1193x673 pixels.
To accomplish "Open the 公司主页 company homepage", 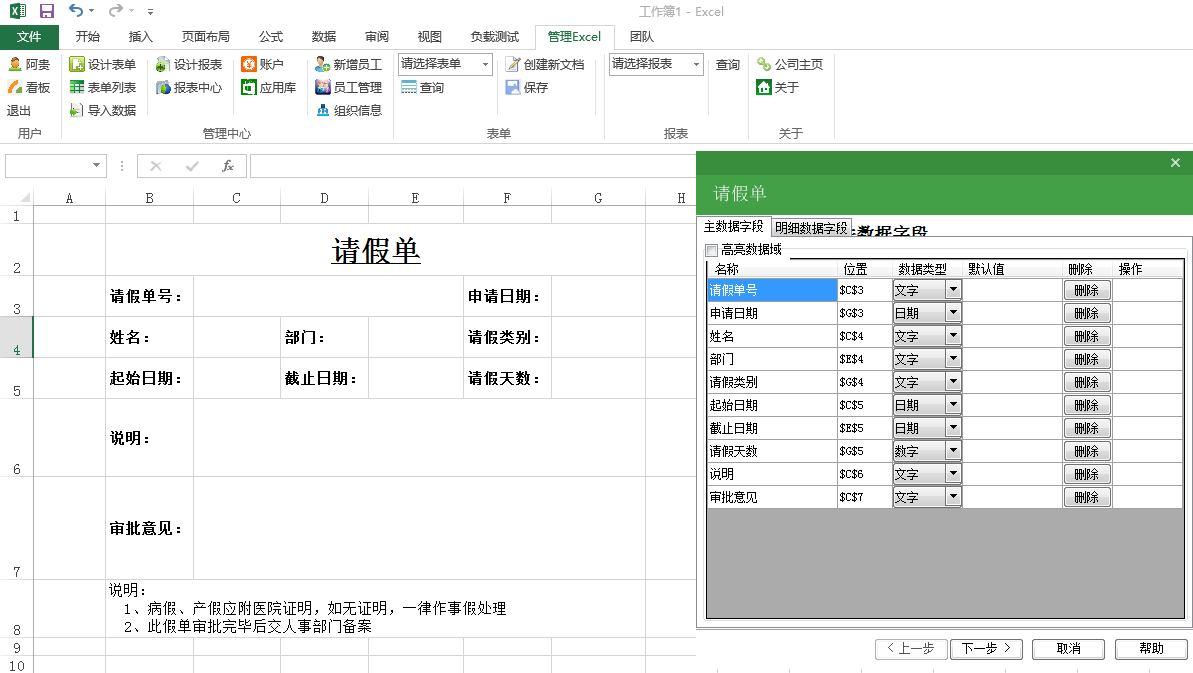I will click(x=790, y=65).
